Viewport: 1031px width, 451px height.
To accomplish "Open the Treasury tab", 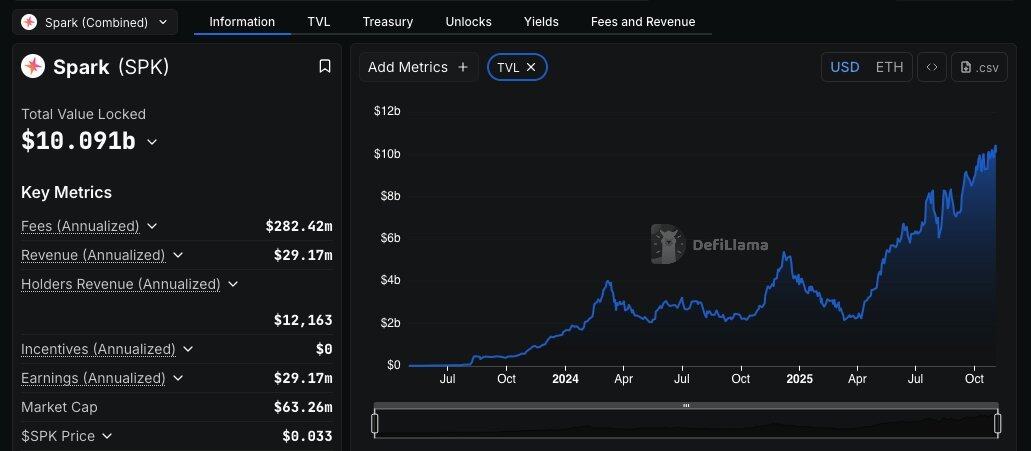I will click(x=387, y=21).
